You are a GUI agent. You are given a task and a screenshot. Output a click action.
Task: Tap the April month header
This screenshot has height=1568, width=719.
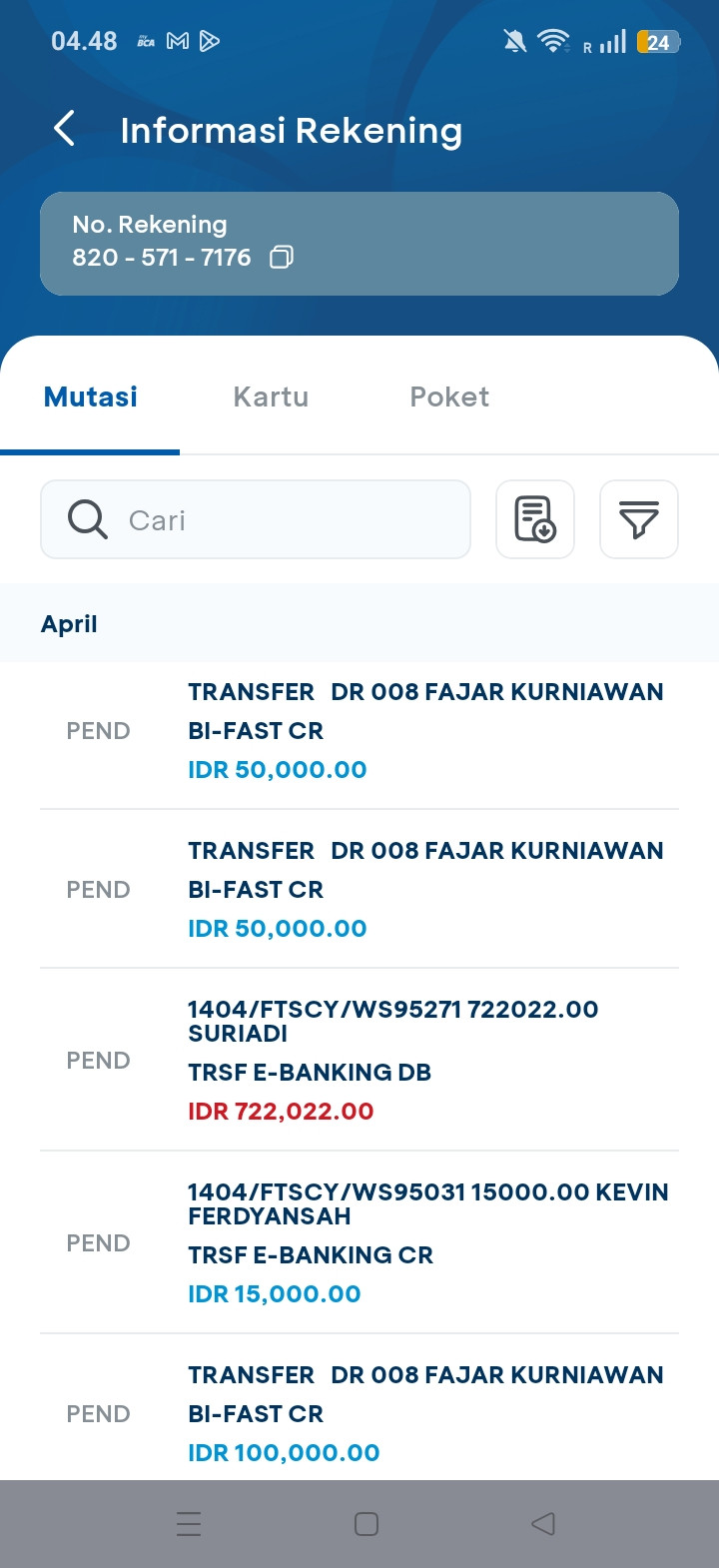pyautogui.click(x=70, y=624)
